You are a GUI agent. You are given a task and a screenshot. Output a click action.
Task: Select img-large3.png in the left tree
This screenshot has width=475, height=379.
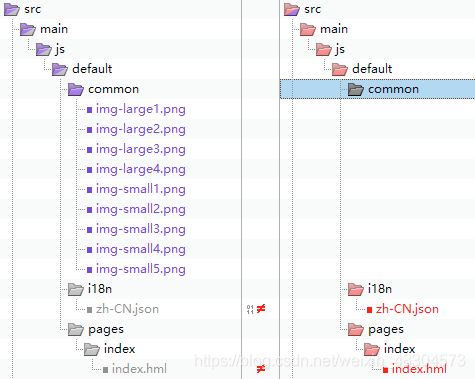pos(141,149)
